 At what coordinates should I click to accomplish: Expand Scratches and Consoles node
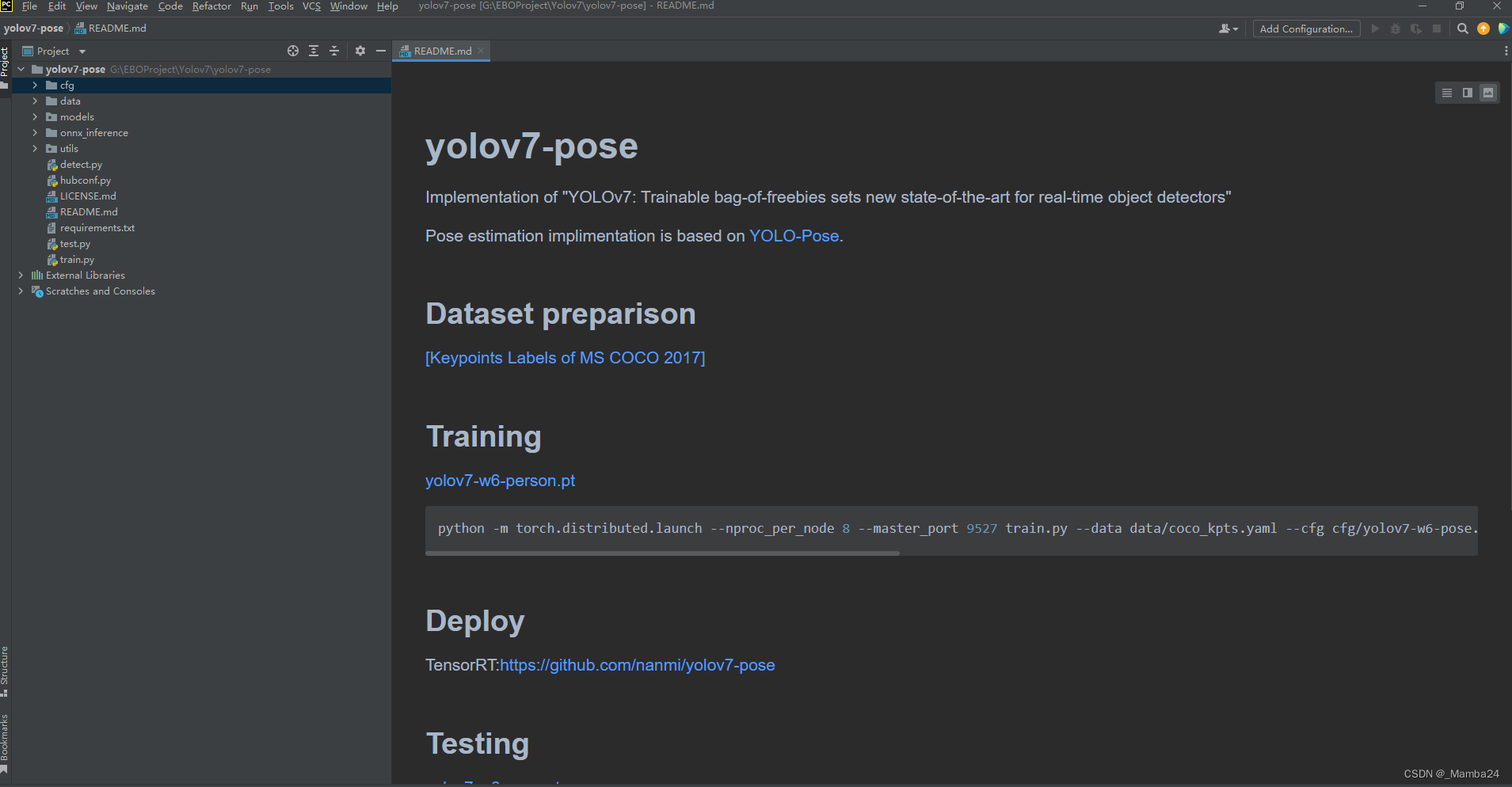[x=21, y=291]
